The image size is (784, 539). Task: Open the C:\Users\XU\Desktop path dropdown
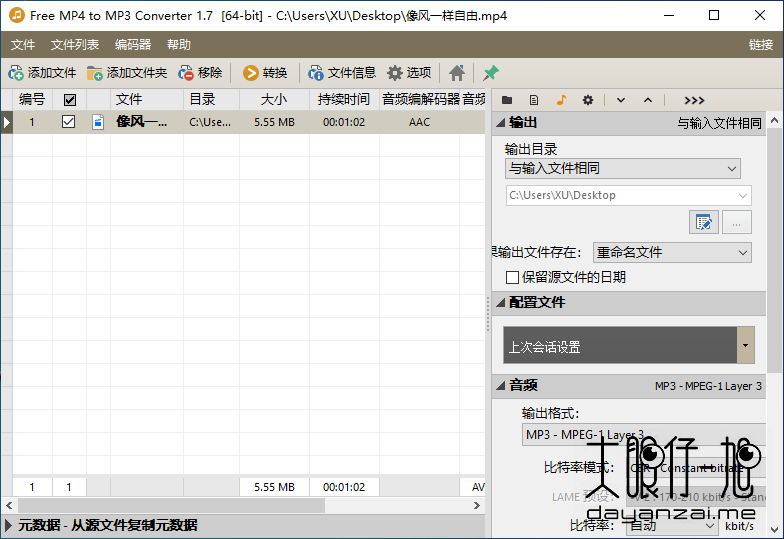(x=628, y=196)
